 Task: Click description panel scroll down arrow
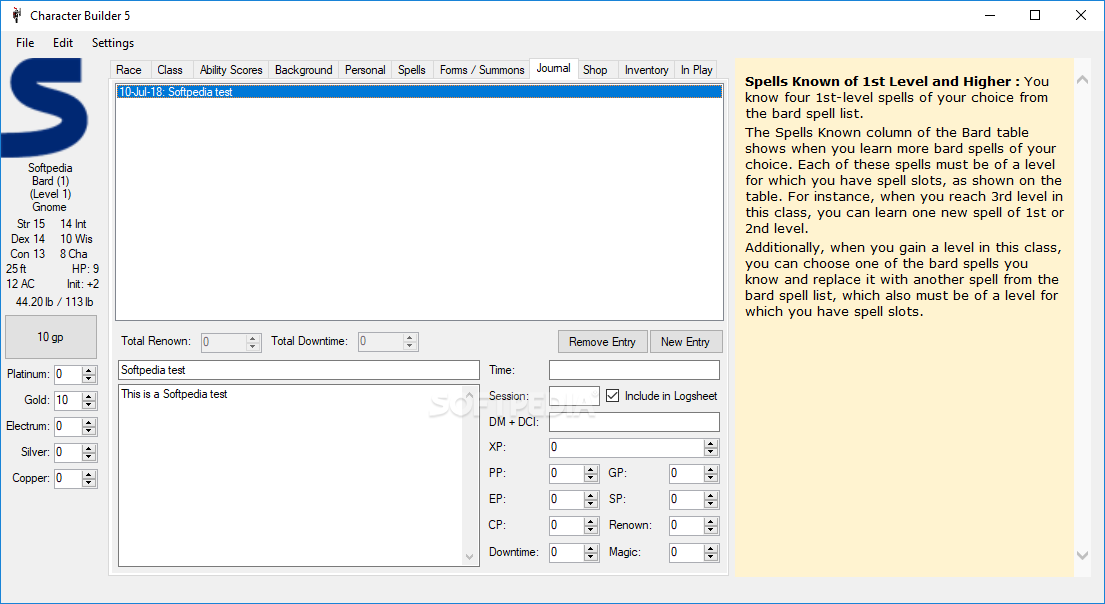click(1082, 555)
